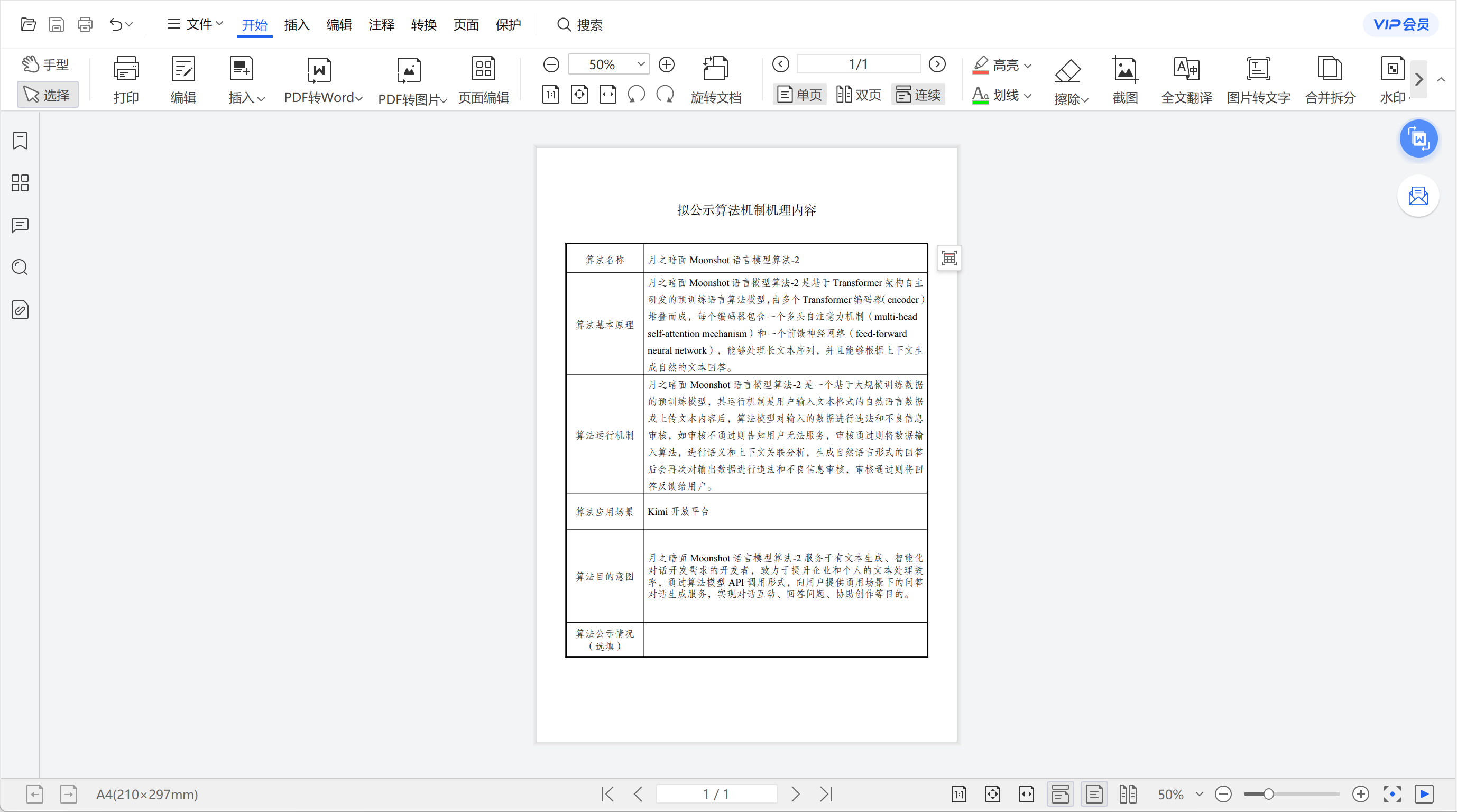Viewport: 1457px width, 812px height.
Task: Zoom out with the ribbon minus button
Action: pos(551,64)
